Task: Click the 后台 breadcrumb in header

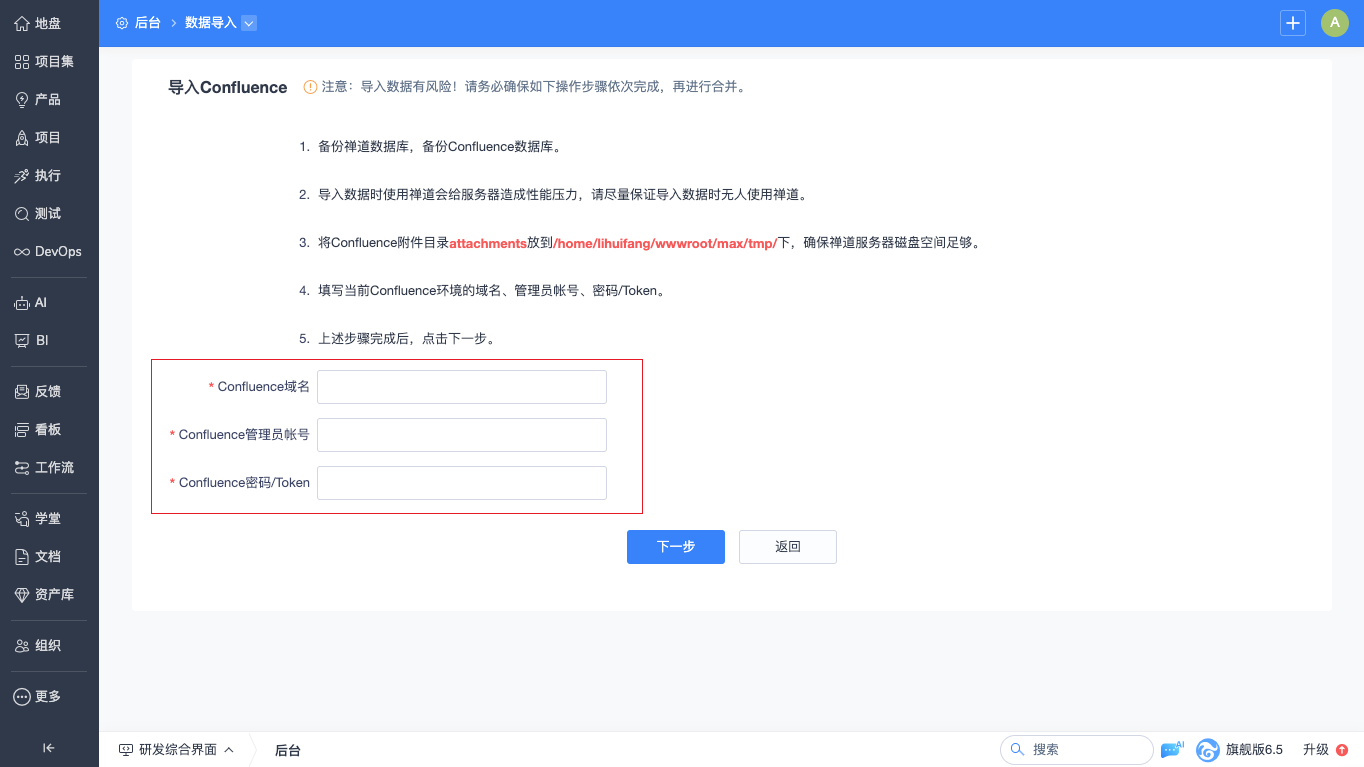Action: [x=148, y=22]
